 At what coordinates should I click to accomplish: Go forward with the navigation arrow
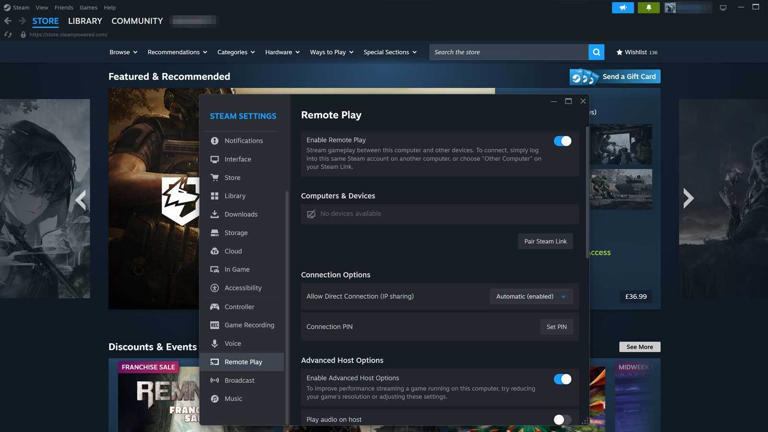coord(22,21)
